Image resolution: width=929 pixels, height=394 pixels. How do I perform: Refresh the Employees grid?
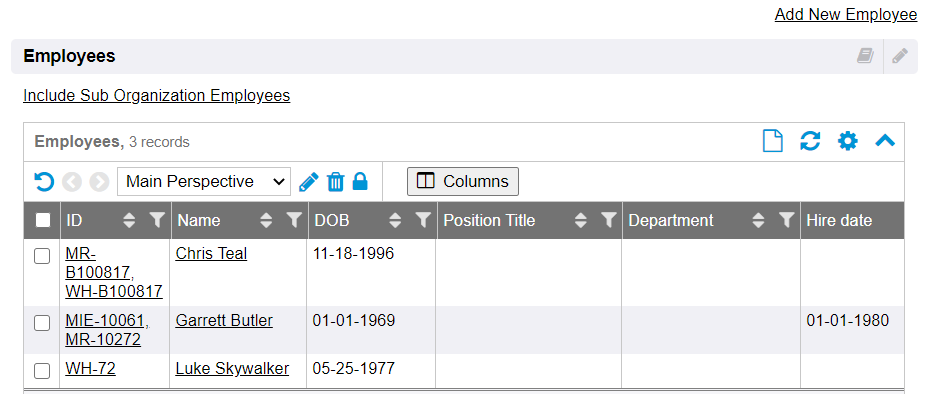tap(810, 142)
